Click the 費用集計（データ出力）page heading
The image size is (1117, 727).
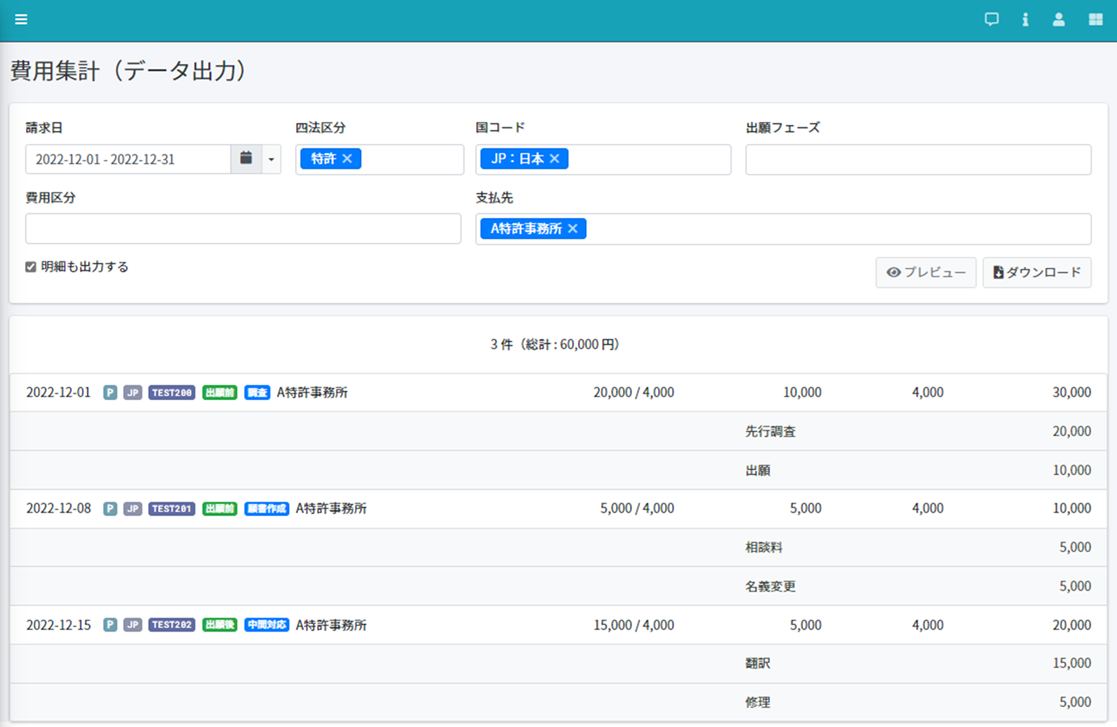tap(129, 71)
